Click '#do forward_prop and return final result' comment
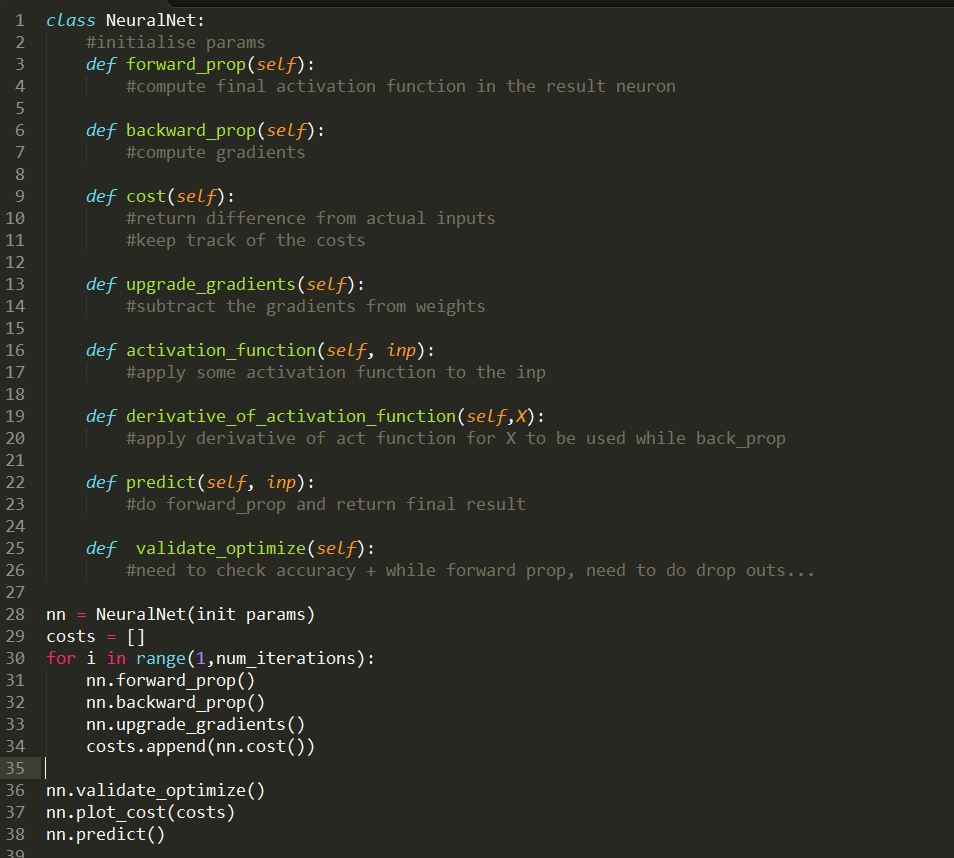 click(326, 504)
